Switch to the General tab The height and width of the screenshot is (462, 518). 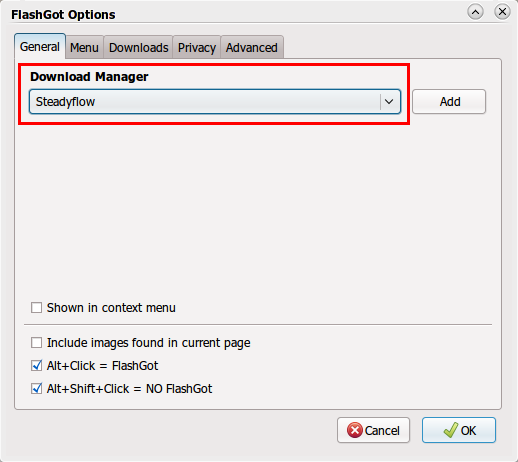(40, 46)
